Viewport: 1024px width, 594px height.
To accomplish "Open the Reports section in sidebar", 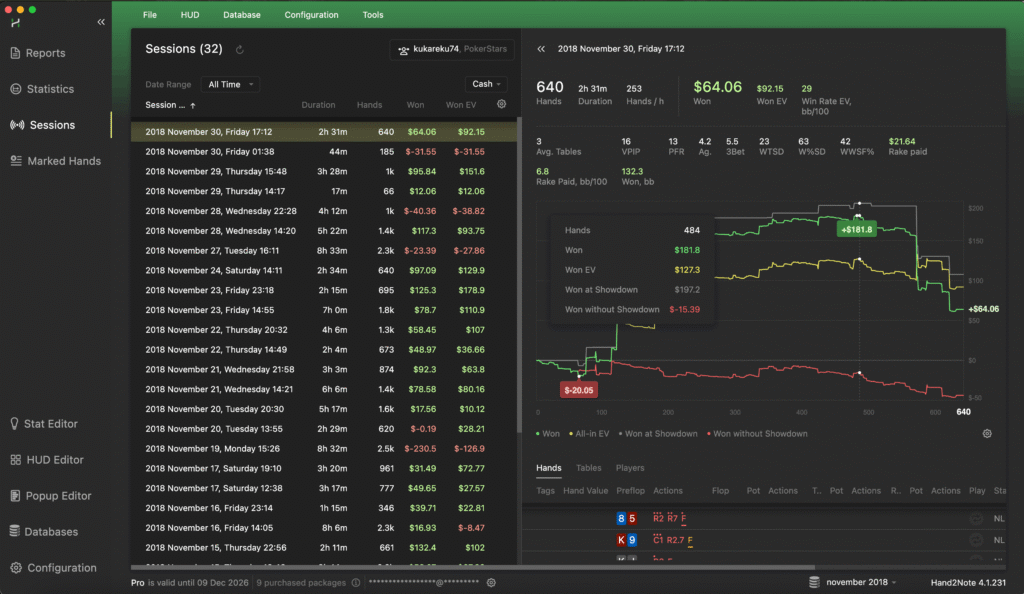I will [45, 53].
